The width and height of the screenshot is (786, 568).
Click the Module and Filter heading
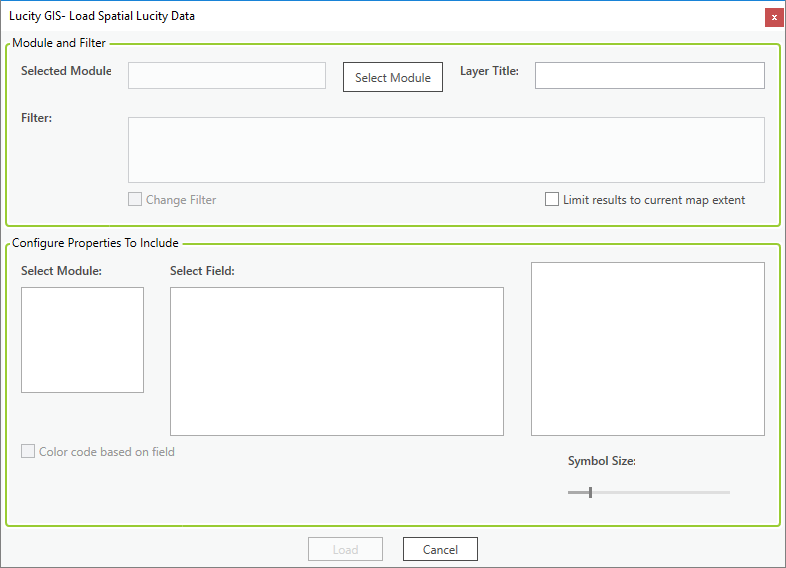pyautogui.click(x=59, y=43)
